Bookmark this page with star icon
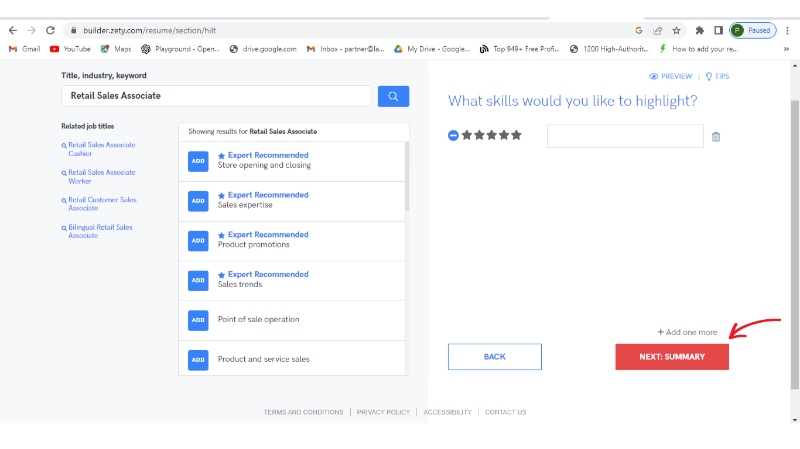The image size is (800, 449). 677,31
